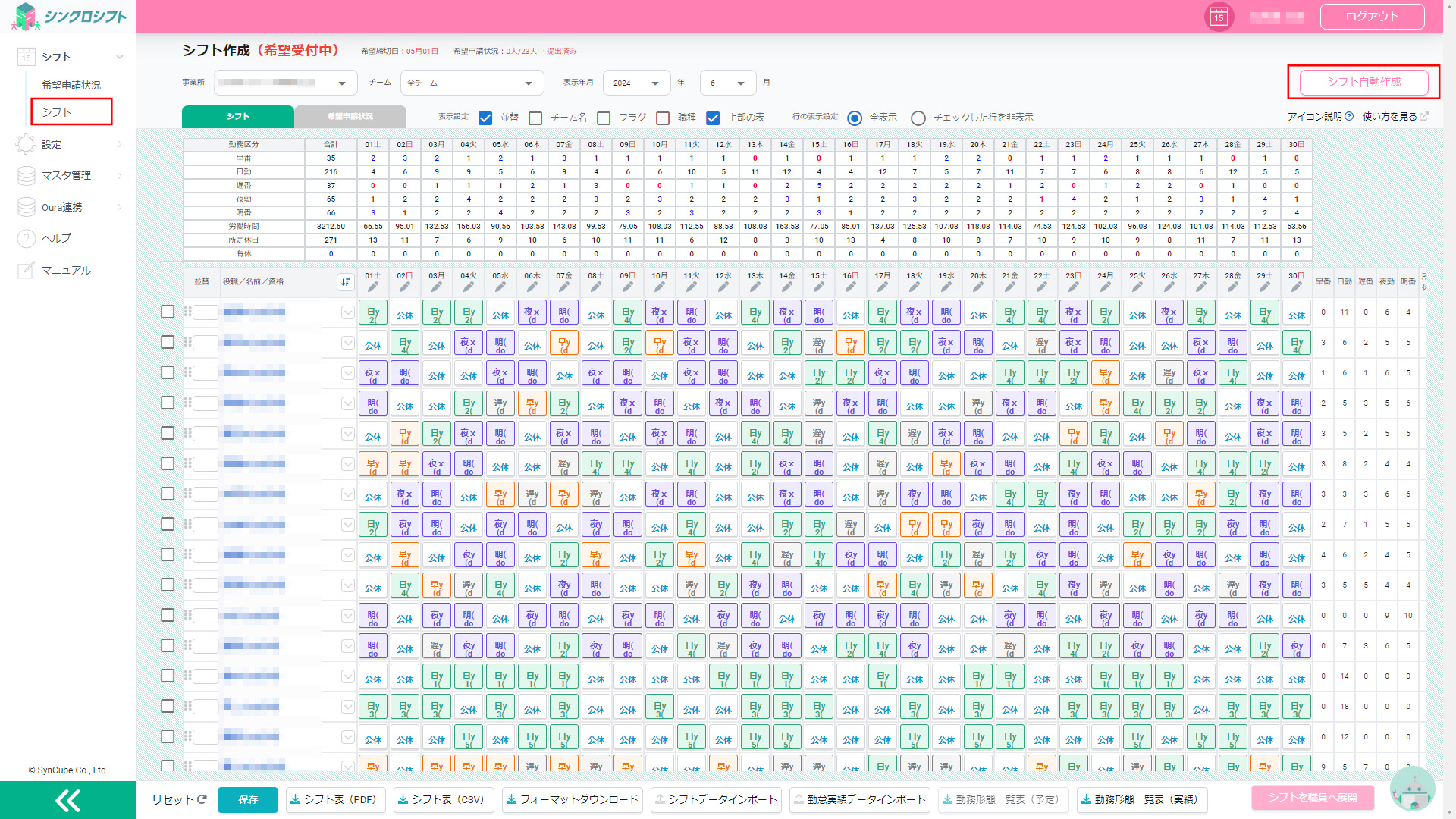Click the drag handle of the first staff row
1456x819 pixels.
tap(187, 312)
